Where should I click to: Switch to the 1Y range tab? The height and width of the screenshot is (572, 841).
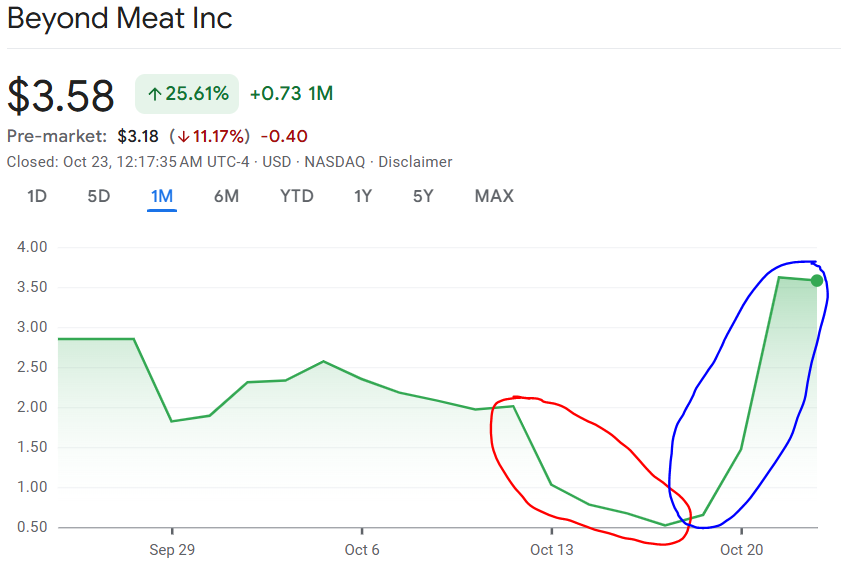point(363,196)
